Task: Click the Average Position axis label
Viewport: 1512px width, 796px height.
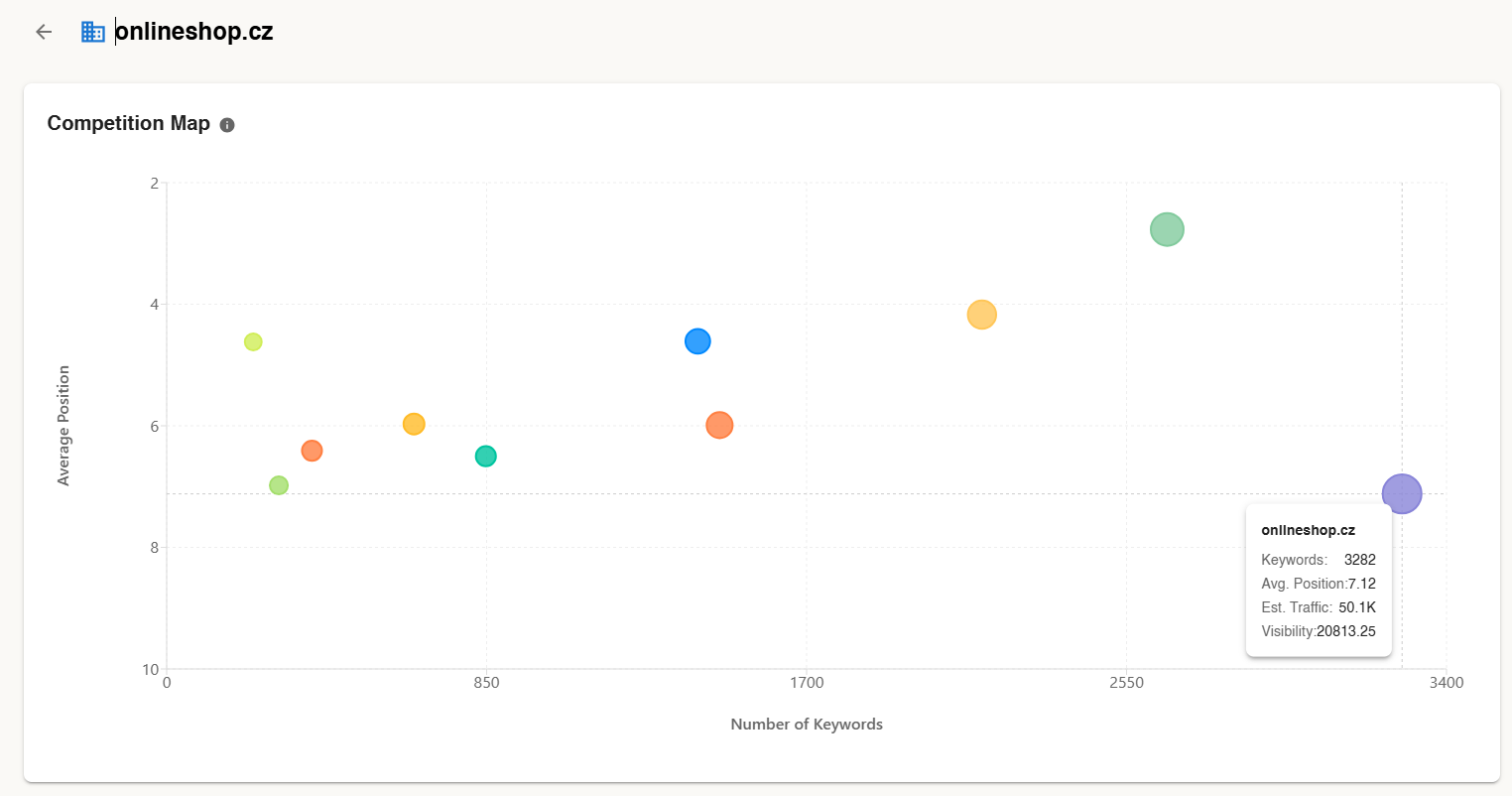Action: pos(64,425)
